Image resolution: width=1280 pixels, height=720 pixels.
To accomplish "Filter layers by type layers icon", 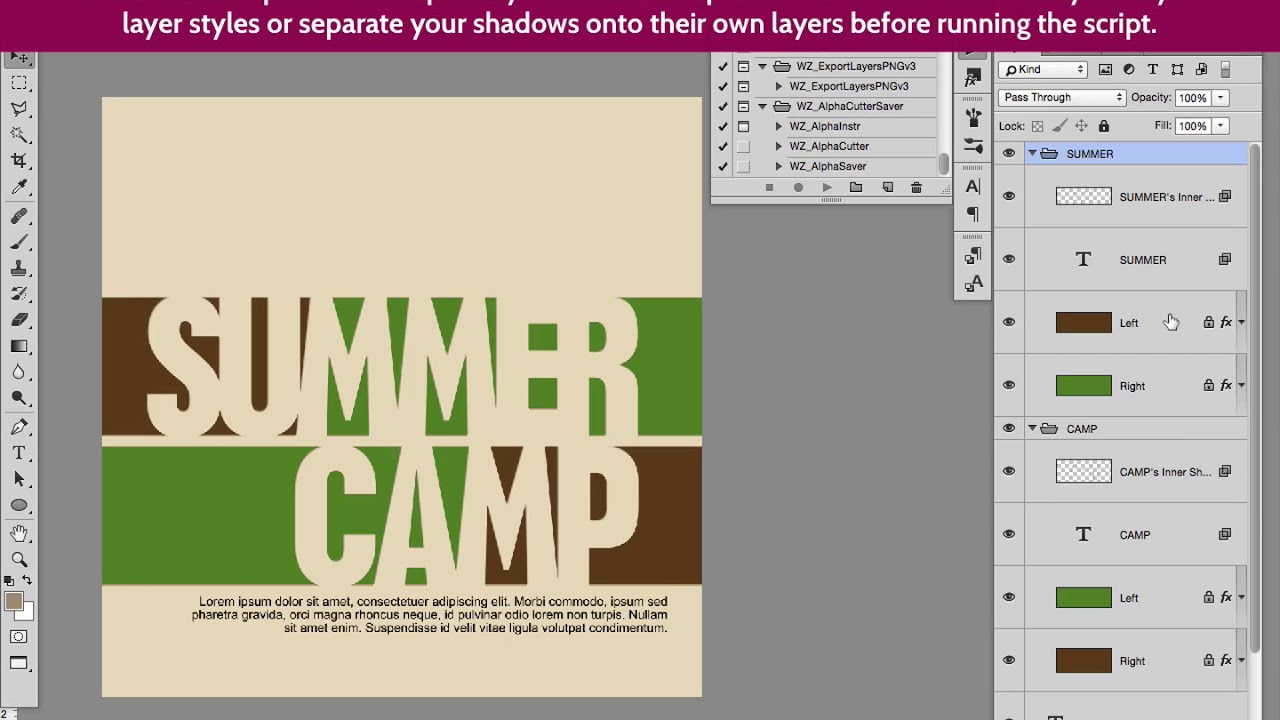I will (x=1153, y=69).
